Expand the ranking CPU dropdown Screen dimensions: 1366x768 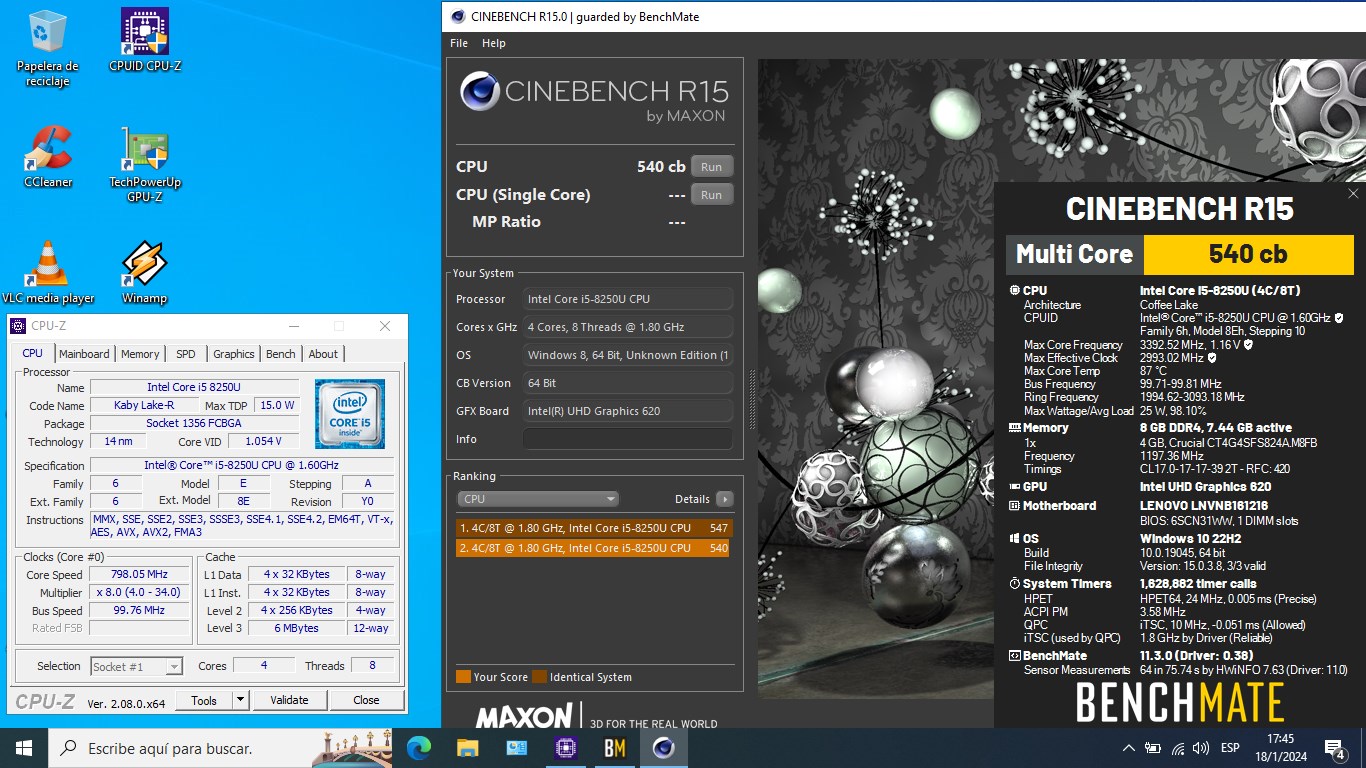538,499
